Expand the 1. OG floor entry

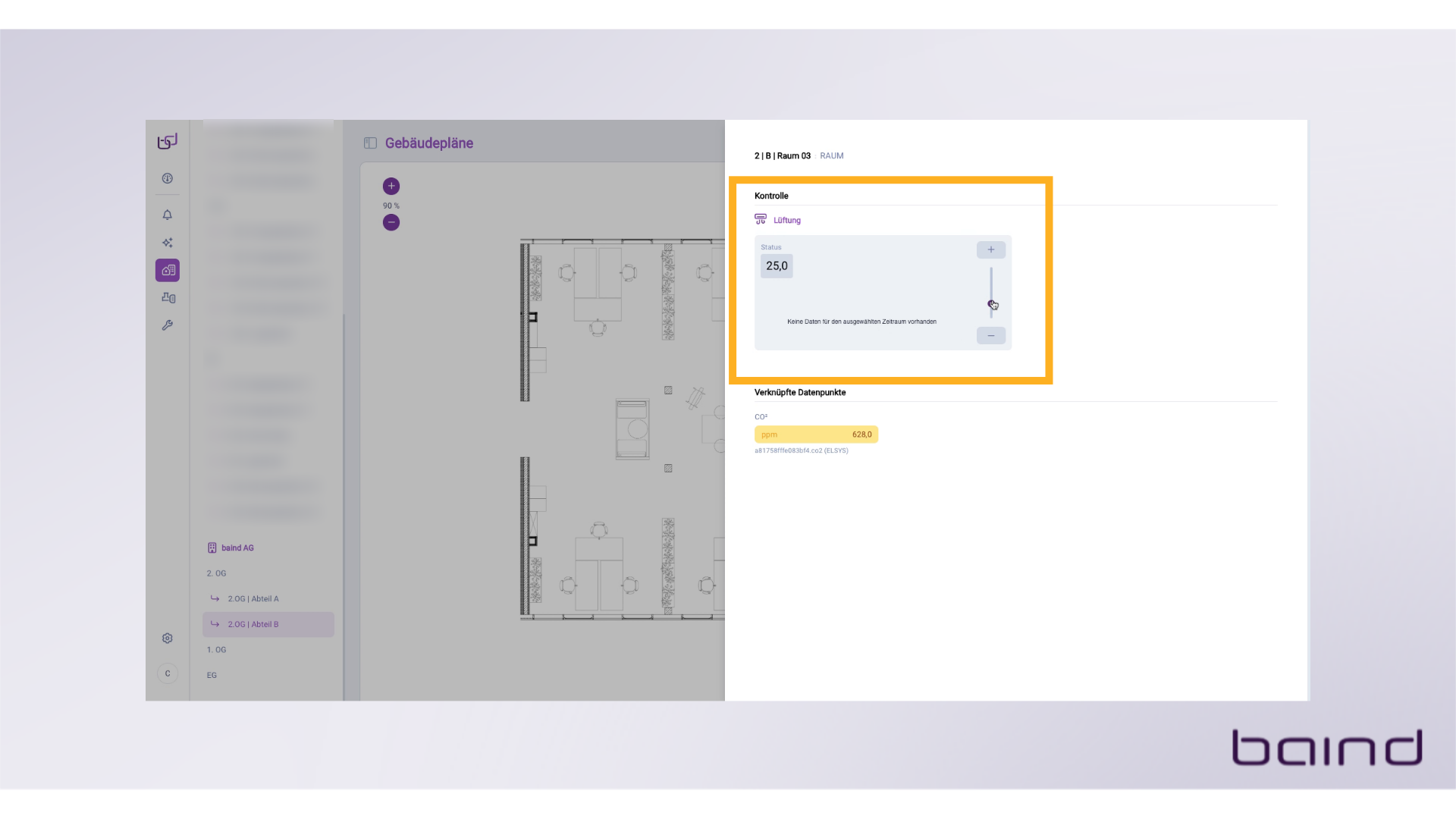(x=217, y=650)
